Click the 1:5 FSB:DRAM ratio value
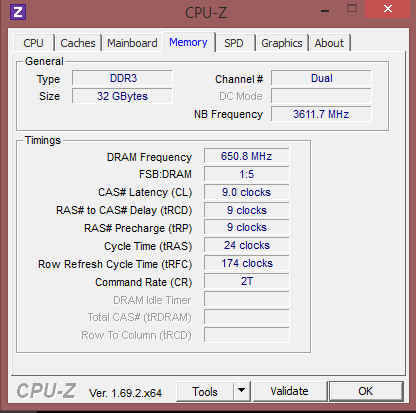Screen dimensions: 416x413 pos(247,174)
